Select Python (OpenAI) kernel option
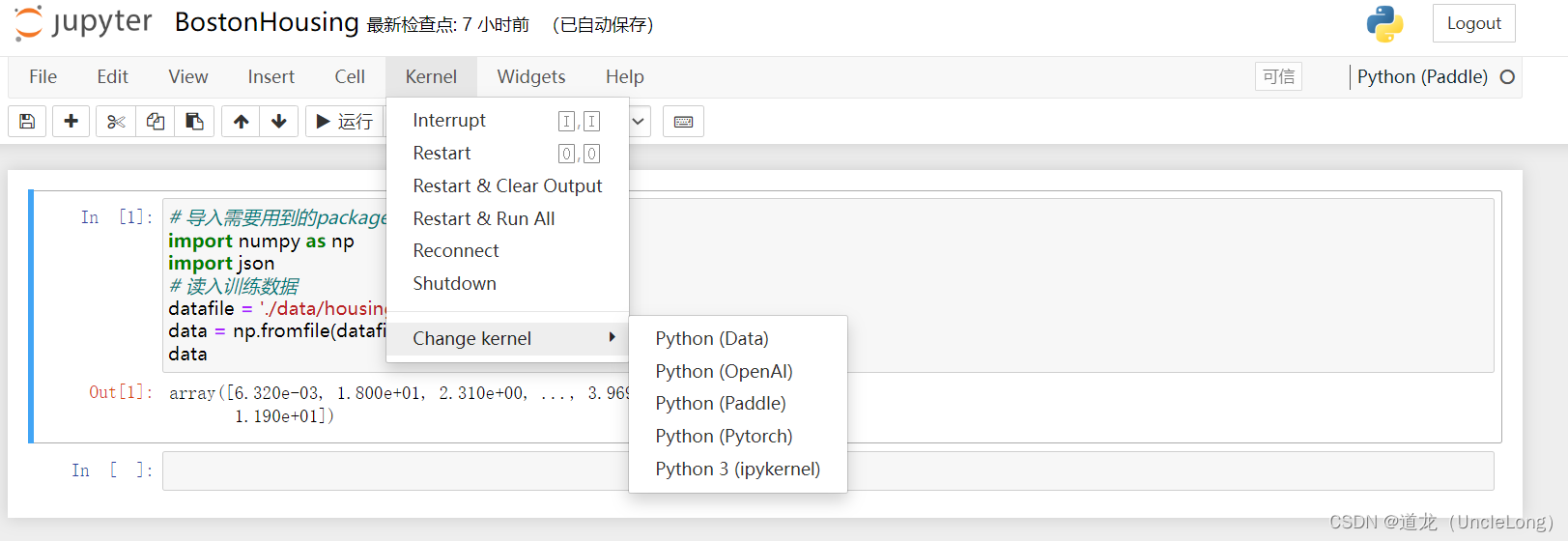This screenshot has width=1568, height=541. (724, 371)
